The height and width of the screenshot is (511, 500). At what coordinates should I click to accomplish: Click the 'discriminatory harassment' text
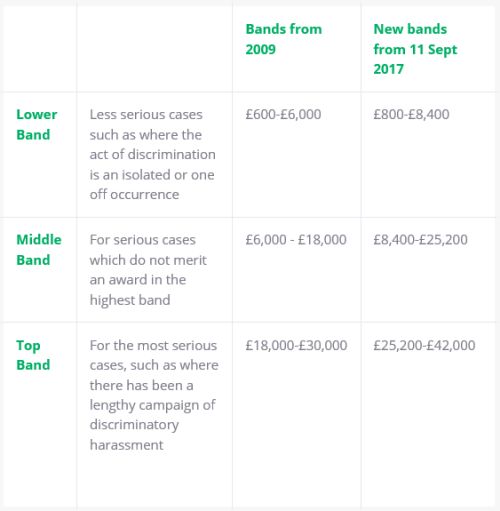[134, 435]
